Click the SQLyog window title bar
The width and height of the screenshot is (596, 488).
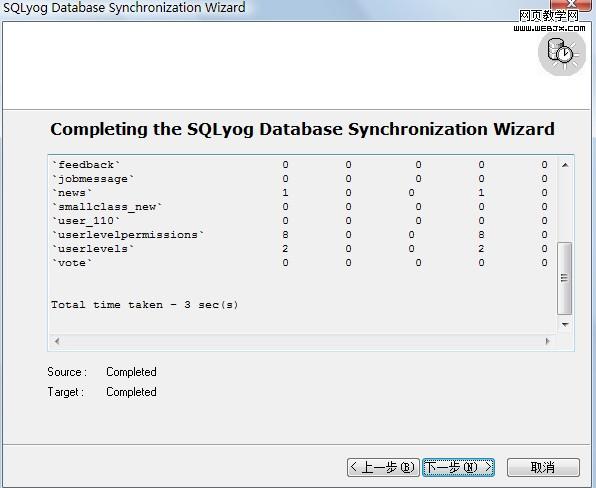(x=266, y=8)
